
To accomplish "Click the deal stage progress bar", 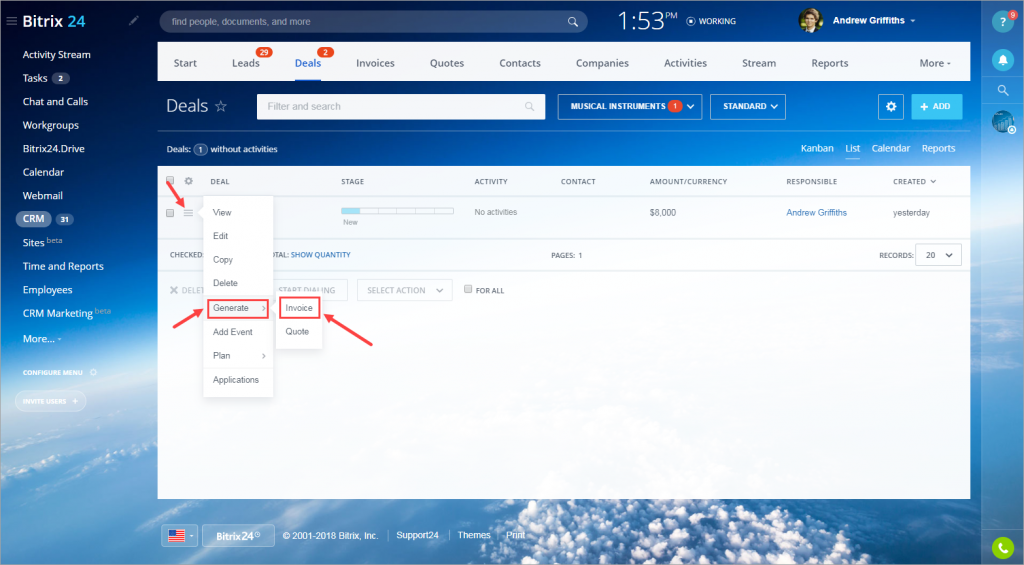I will (397, 211).
